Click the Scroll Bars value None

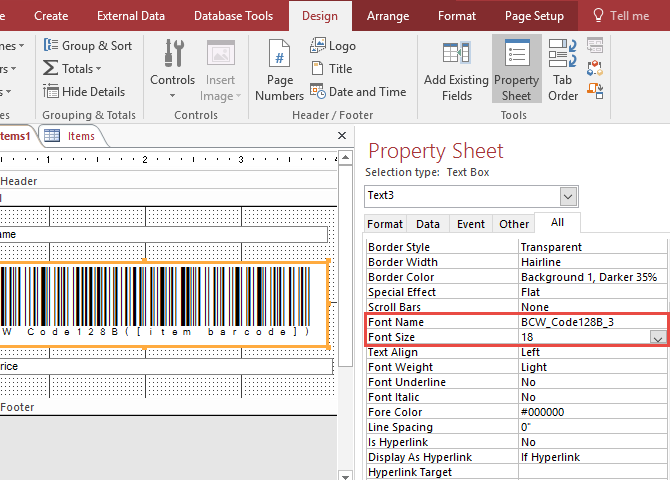pyautogui.click(x=592, y=307)
